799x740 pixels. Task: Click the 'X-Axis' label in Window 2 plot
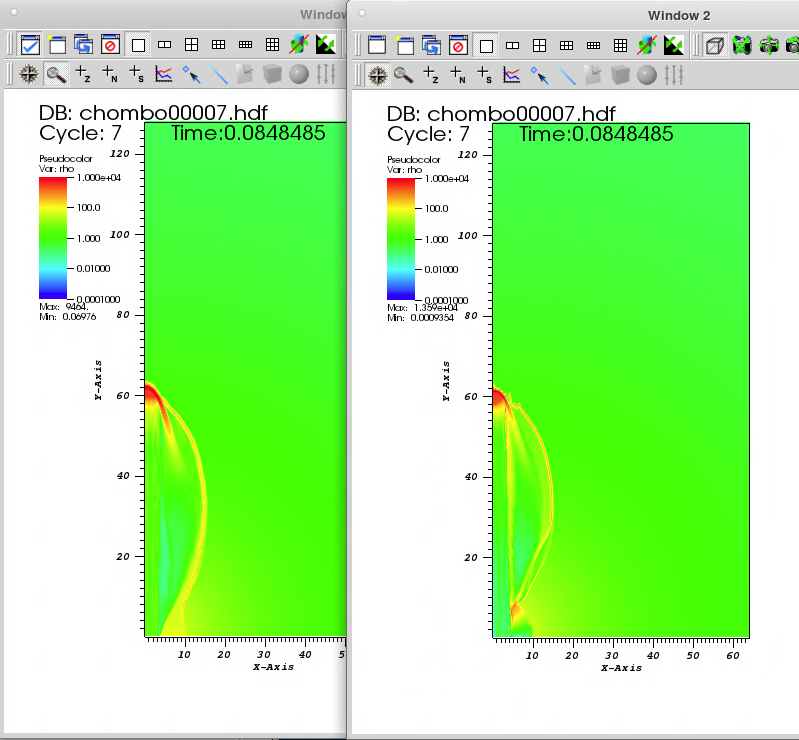(x=622, y=668)
